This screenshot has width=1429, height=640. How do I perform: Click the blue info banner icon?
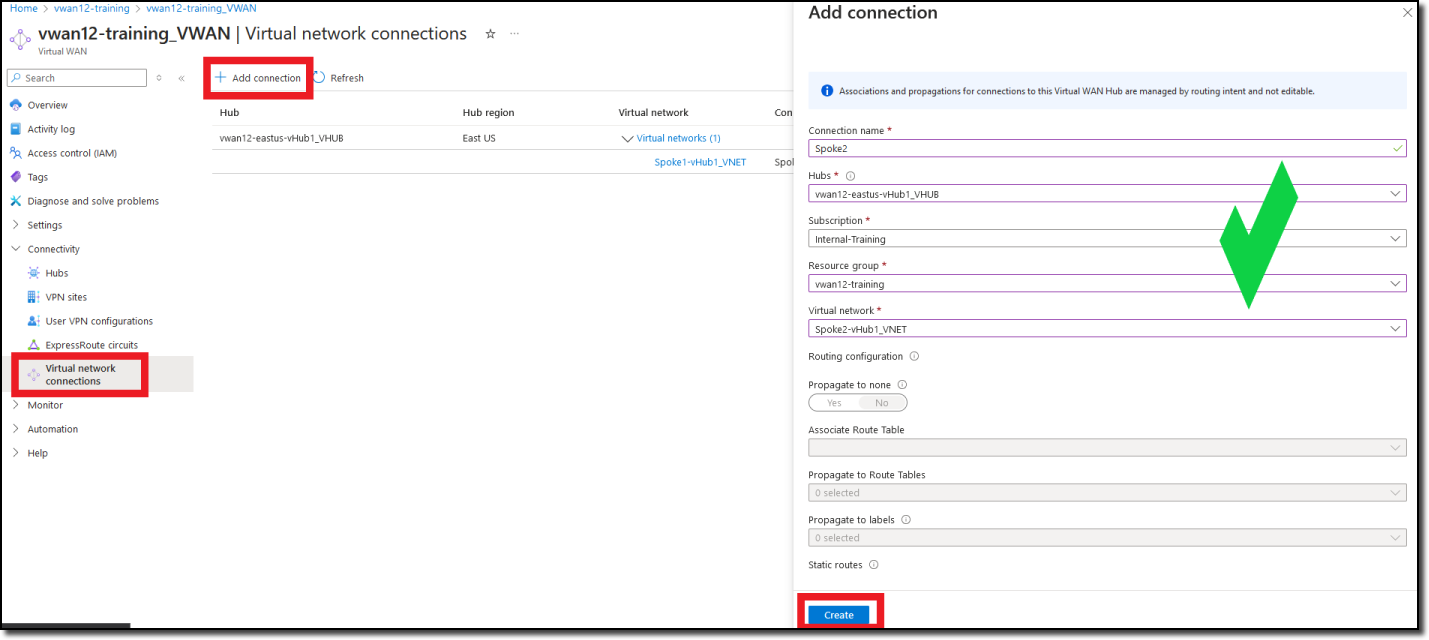[827, 91]
